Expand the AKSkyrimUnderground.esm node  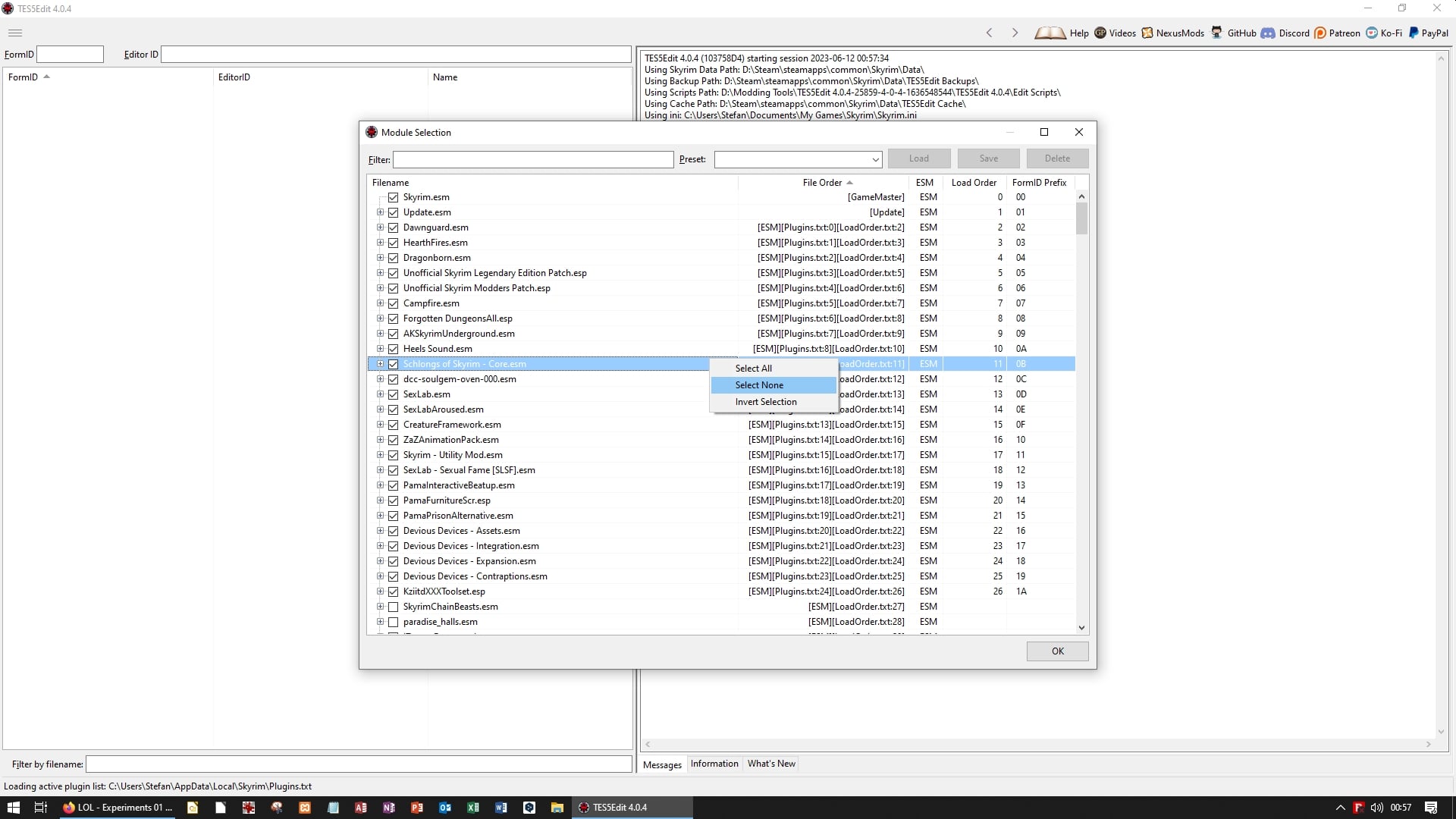tap(380, 334)
